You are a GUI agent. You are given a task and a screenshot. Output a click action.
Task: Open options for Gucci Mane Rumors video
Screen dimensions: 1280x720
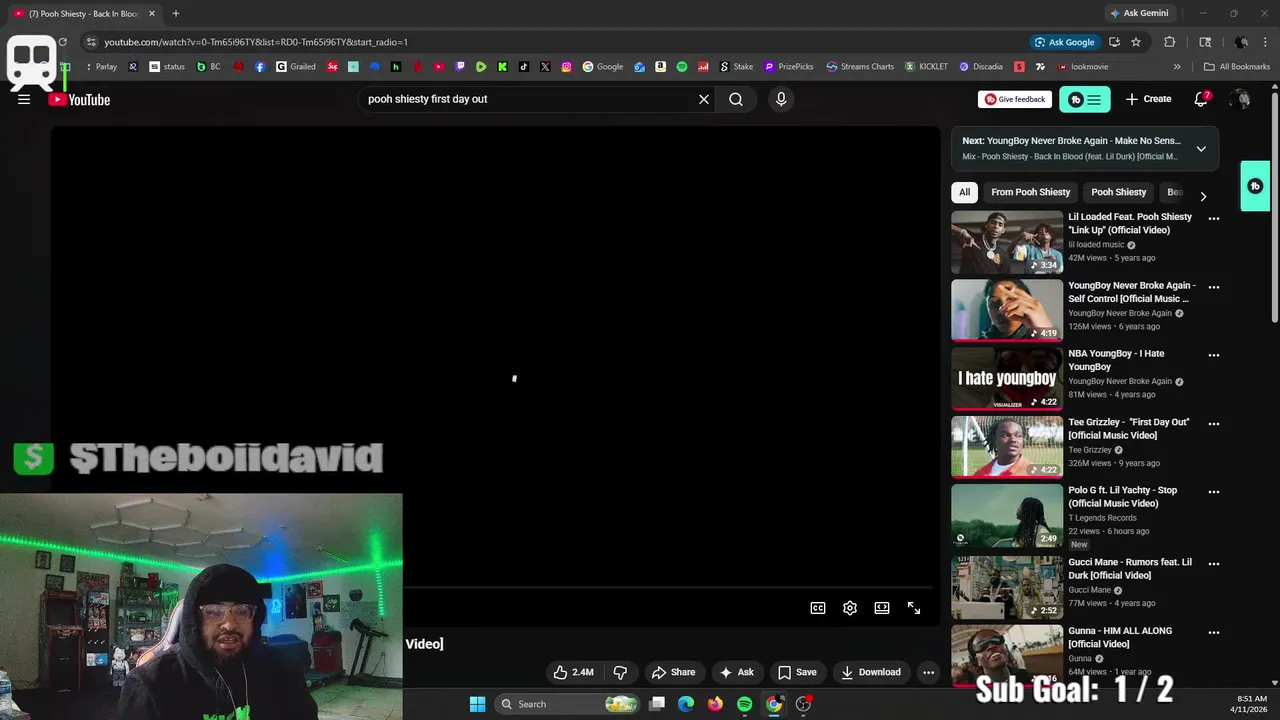click(x=1214, y=564)
